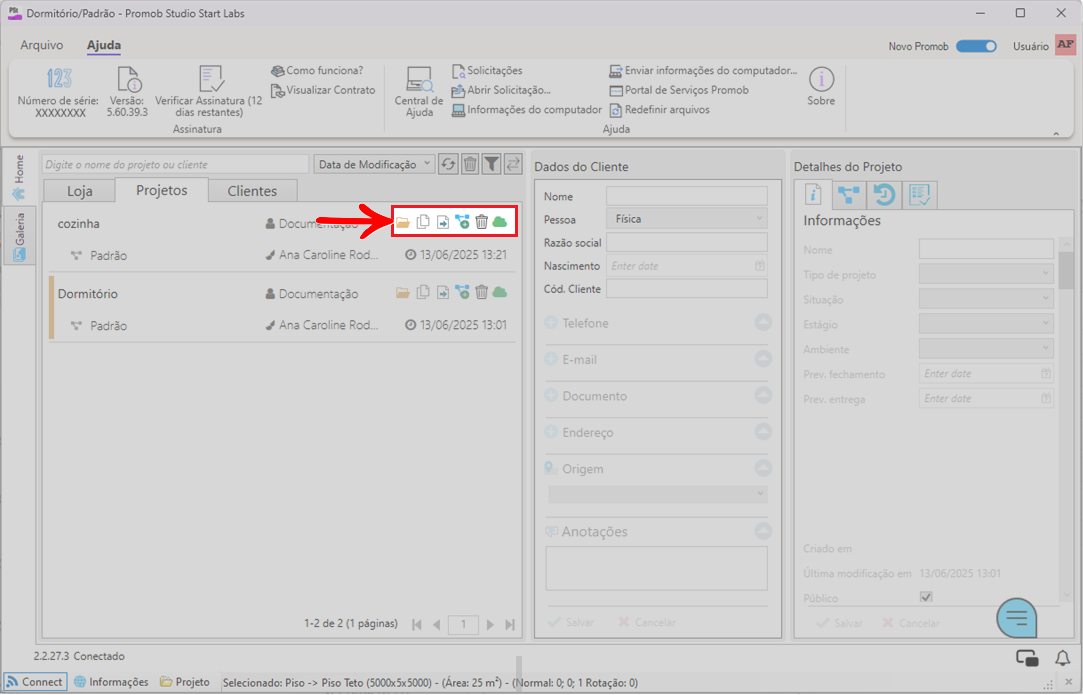
Task: Click the green cloud icon for Dormitório
Action: 500,293
